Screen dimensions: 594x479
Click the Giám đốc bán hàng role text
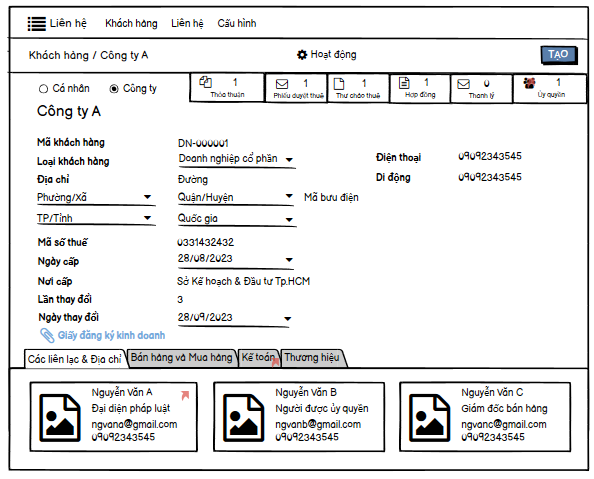[504, 409]
